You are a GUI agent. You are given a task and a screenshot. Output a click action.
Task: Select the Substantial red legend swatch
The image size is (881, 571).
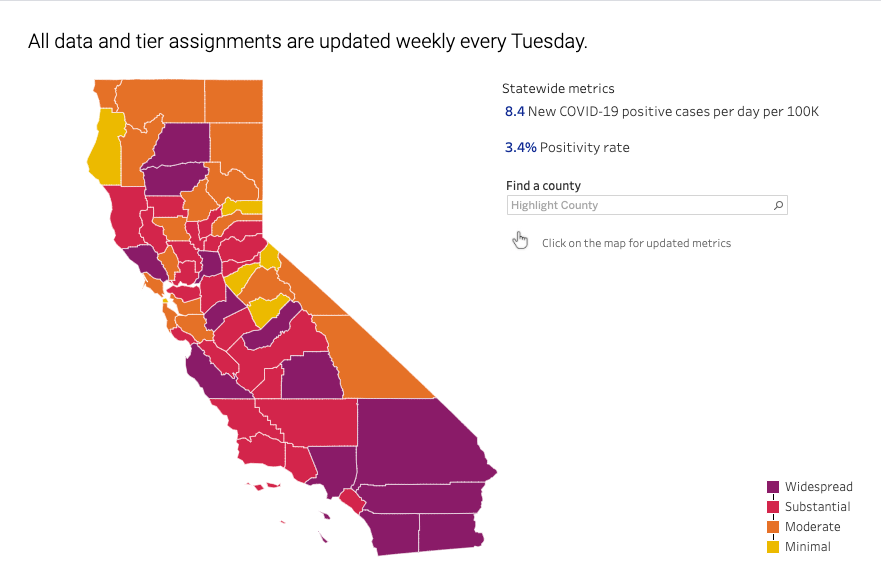click(x=773, y=507)
